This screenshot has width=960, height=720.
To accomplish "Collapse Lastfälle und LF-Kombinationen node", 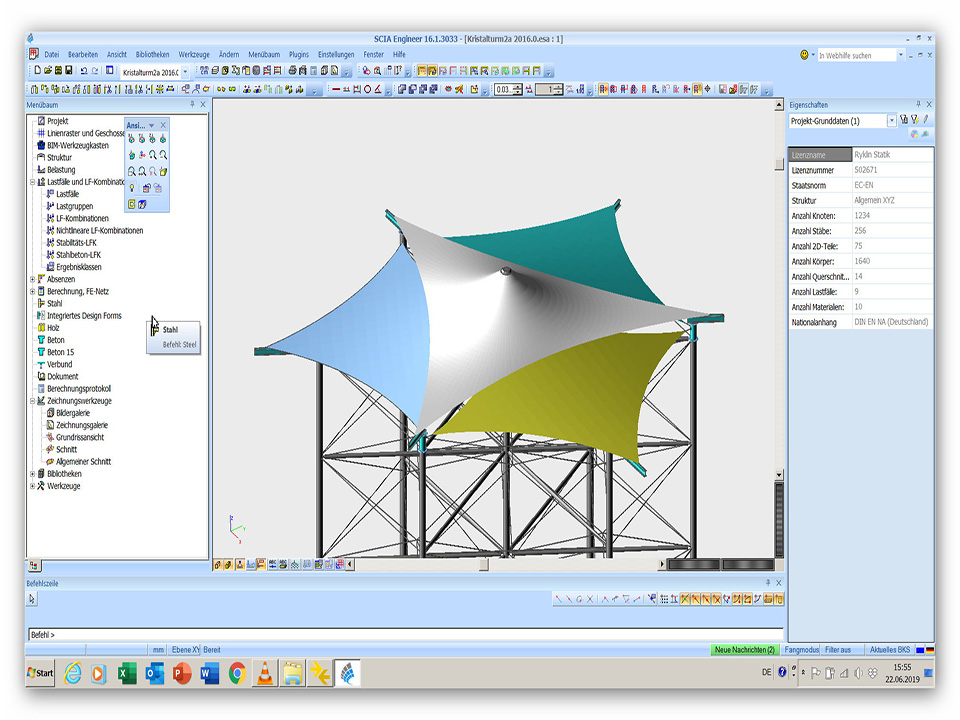I will (32, 182).
